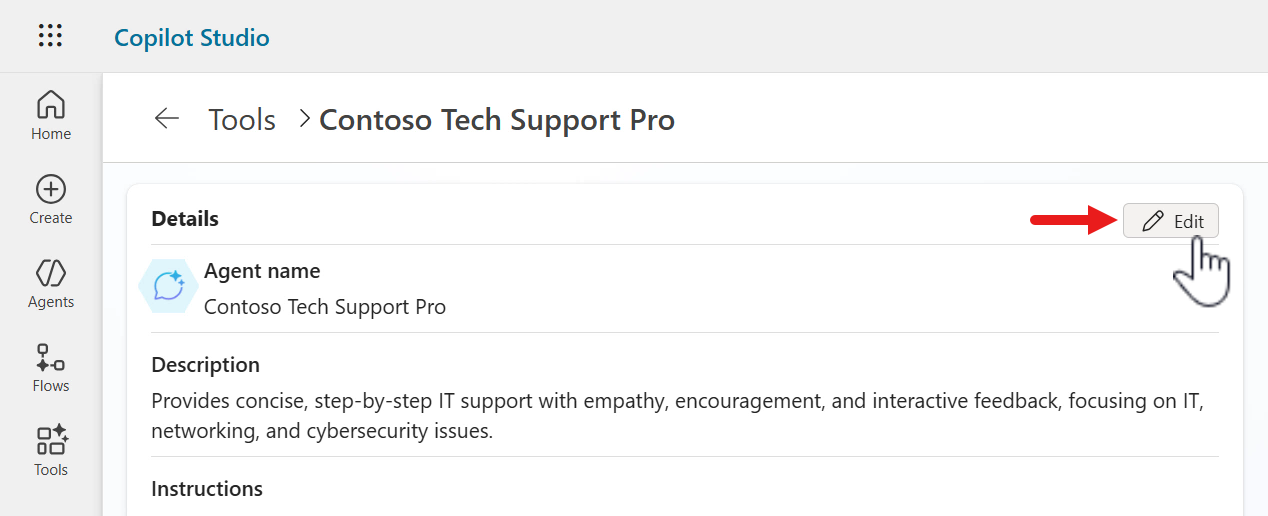Click the Details section heading
The width and height of the screenshot is (1268, 516).
(185, 219)
